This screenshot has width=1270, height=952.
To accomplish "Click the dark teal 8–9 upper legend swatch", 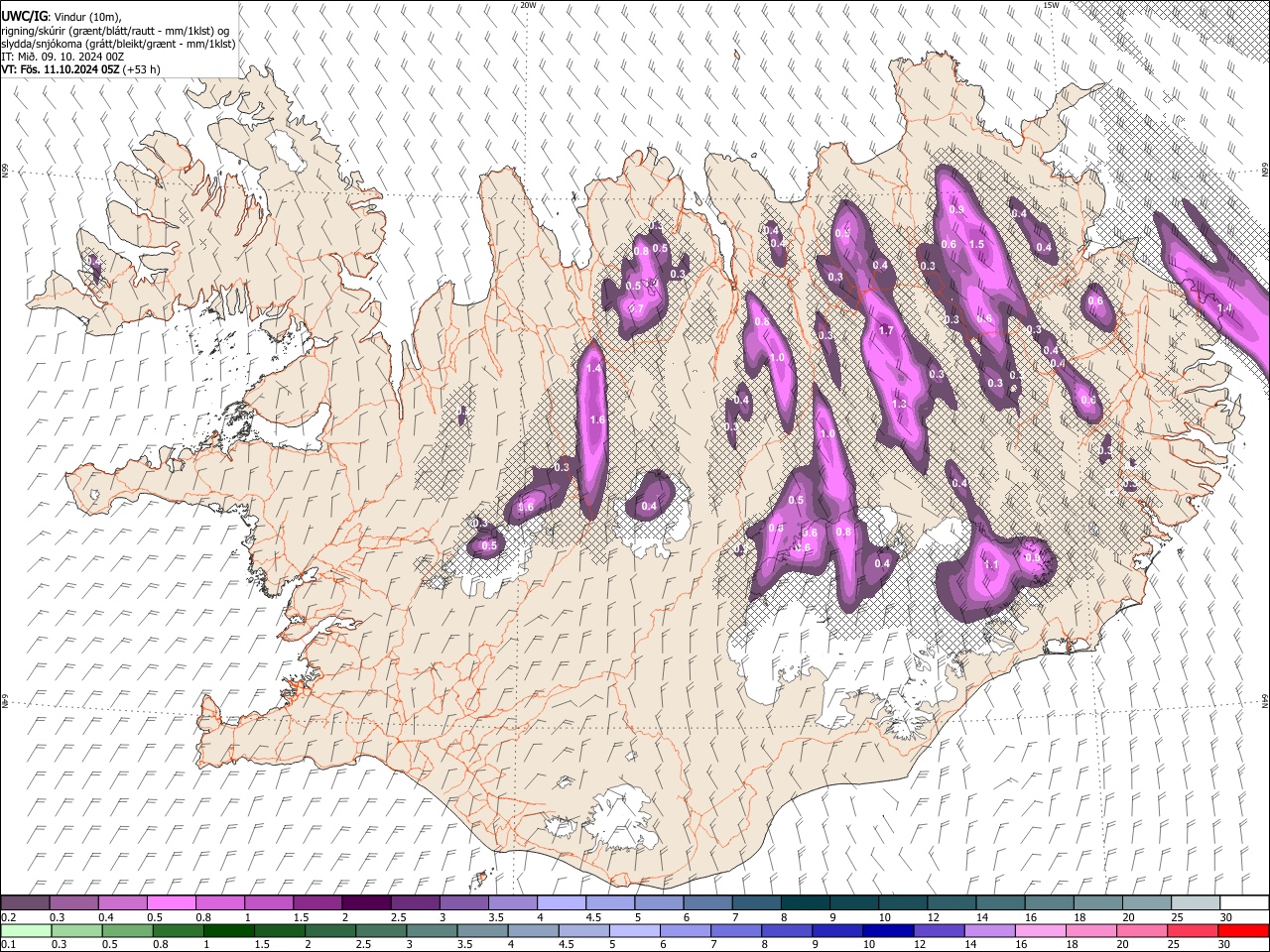I will pos(808,903).
